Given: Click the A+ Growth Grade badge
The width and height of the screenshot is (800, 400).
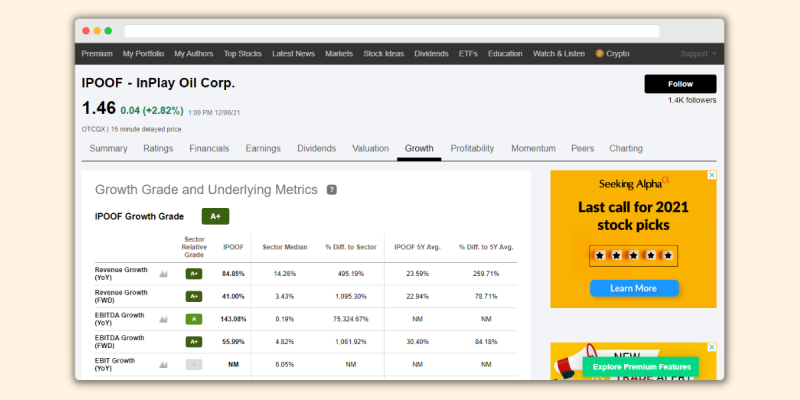Looking at the screenshot, I should pyautogui.click(x=215, y=216).
